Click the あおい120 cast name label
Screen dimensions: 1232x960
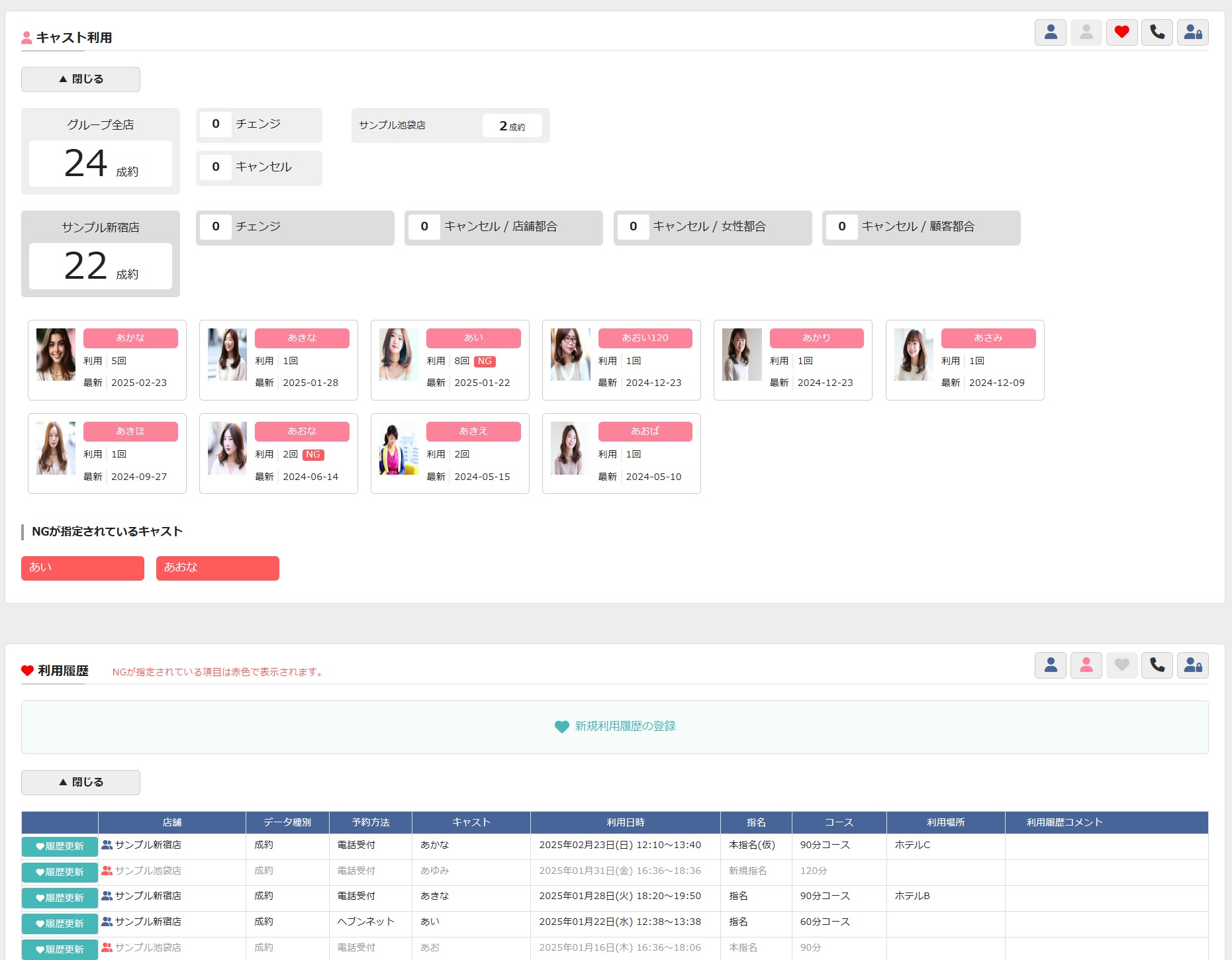pyautogui.click(x=645, y=338)
